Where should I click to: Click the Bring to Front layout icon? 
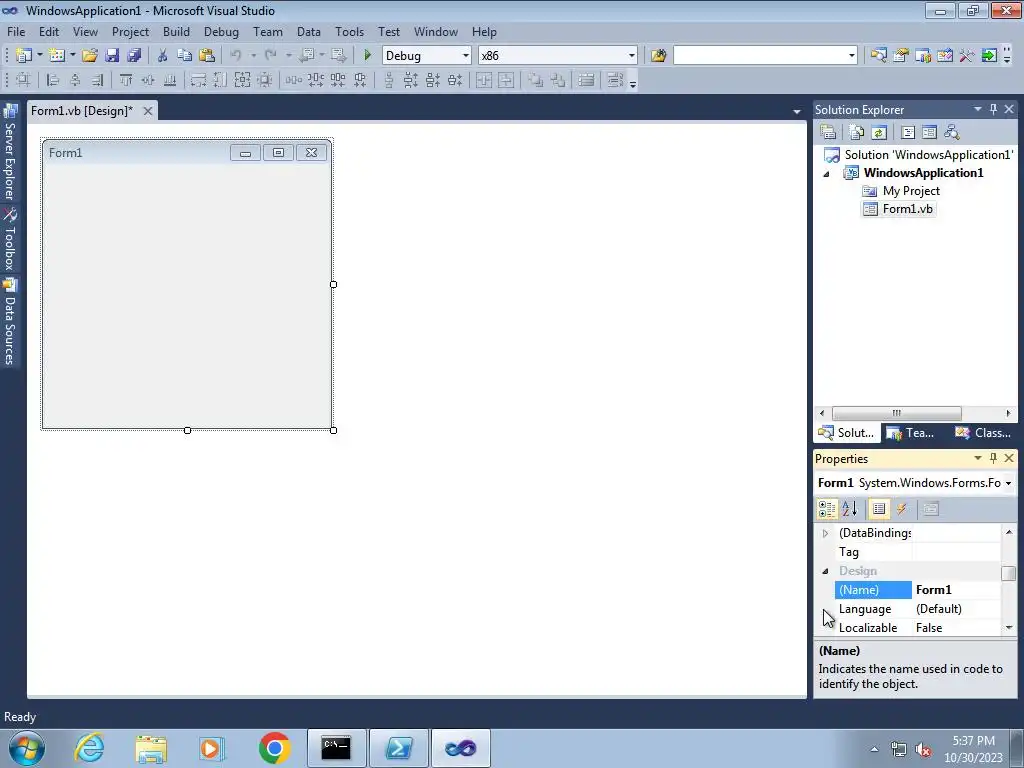[x=536, y=80]
